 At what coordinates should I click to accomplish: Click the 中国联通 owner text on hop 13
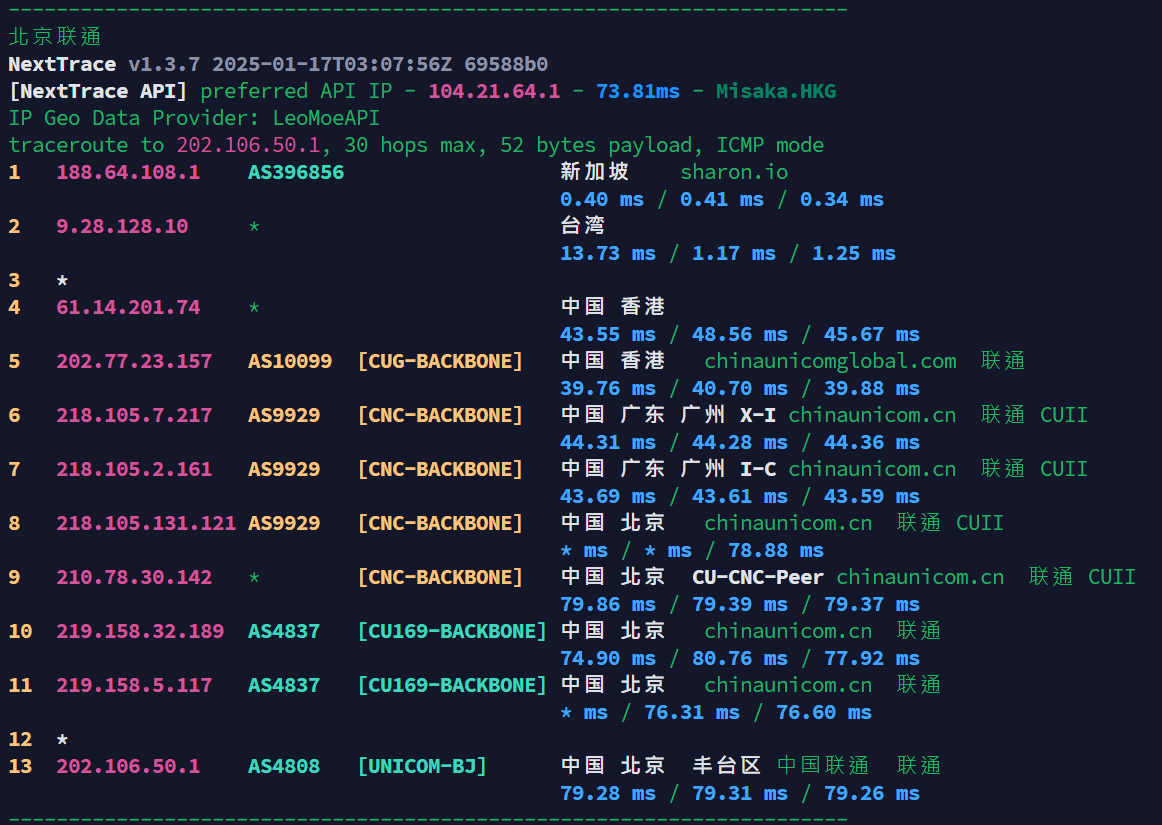(823, 766)
